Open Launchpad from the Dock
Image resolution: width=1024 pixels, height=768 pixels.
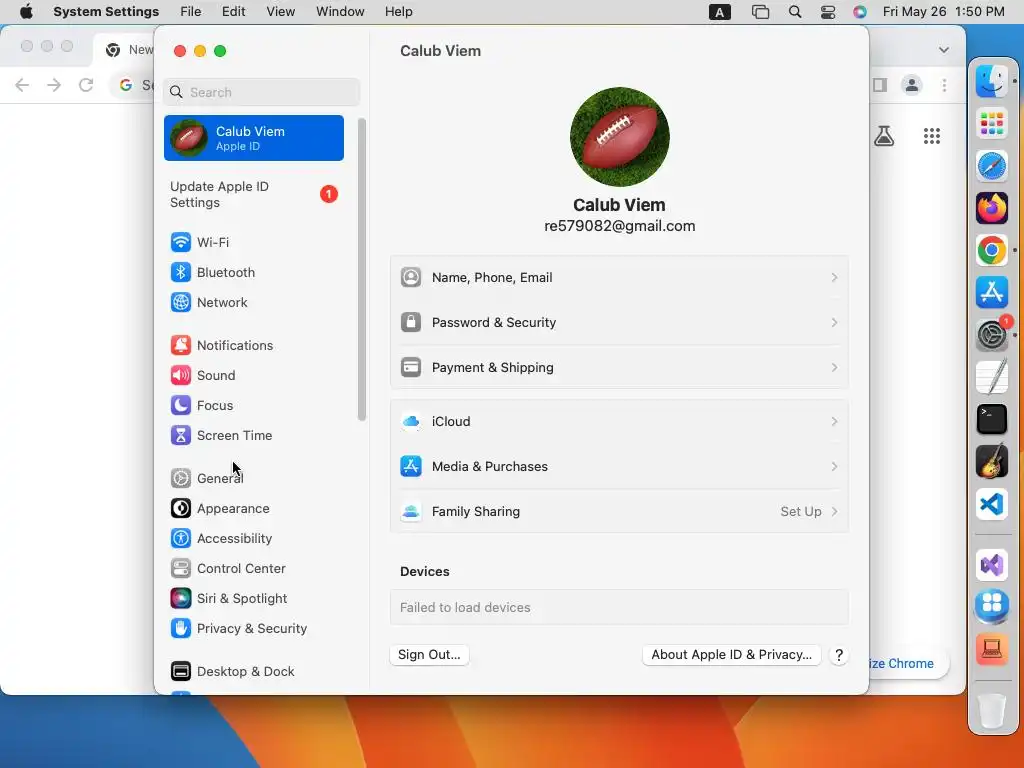pos(991,123)
